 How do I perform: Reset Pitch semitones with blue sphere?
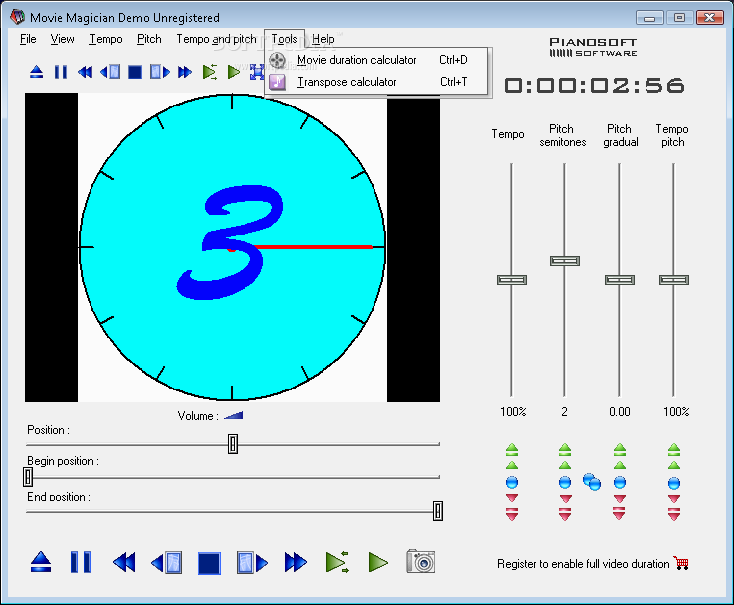[565, 482]
